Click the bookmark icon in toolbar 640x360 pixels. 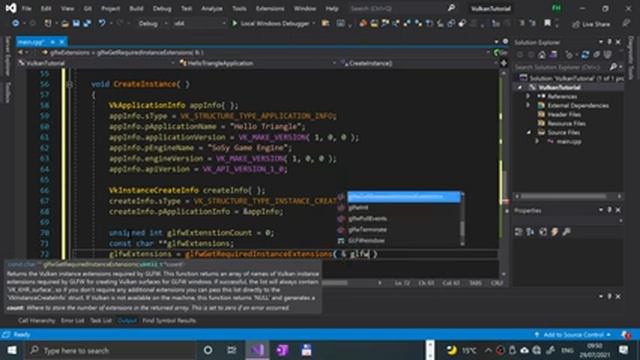click(x=547, y=24)
